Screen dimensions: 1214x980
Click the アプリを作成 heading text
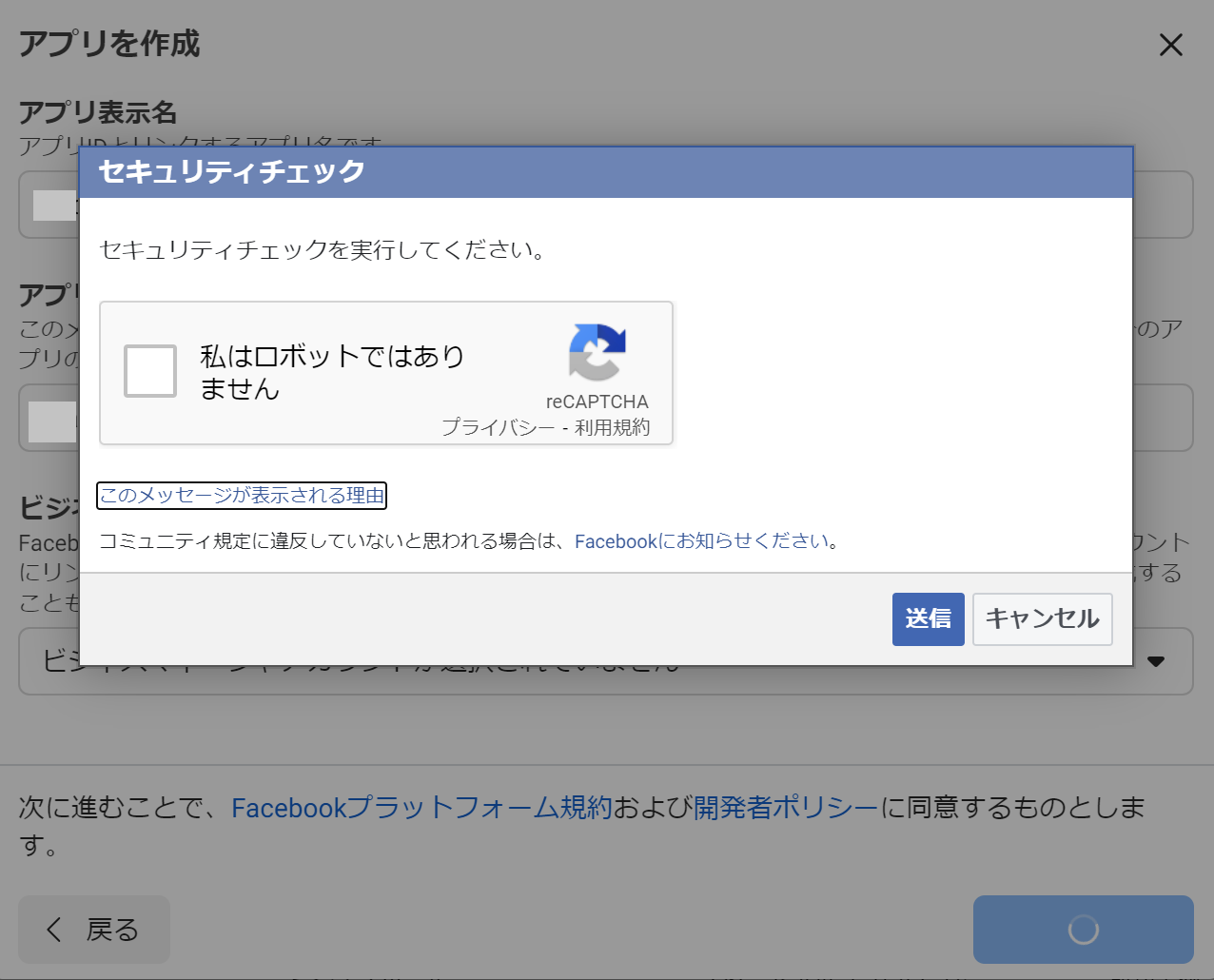point(109,44)
